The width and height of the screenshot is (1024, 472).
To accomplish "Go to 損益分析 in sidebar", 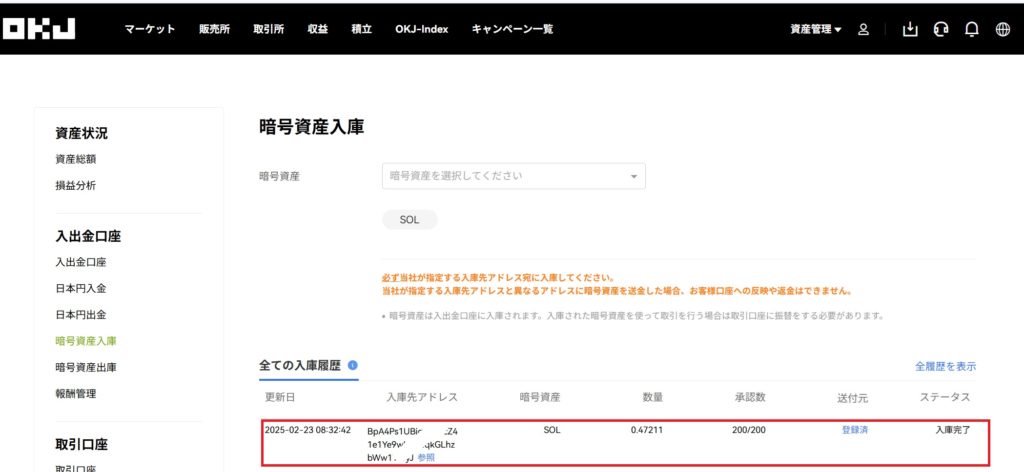I will [x=76, y=185].
